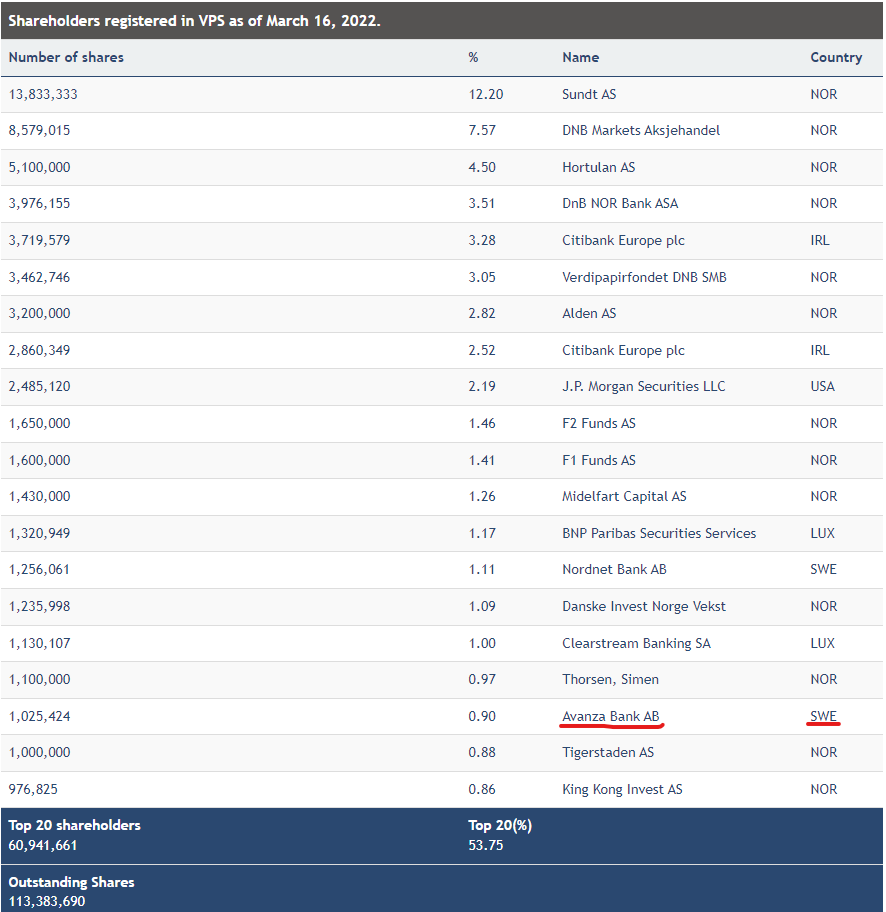Select Thorsen, Simen shareholder name
The width and height of the screenshot is (886, 912).
(x=610, y=679)
